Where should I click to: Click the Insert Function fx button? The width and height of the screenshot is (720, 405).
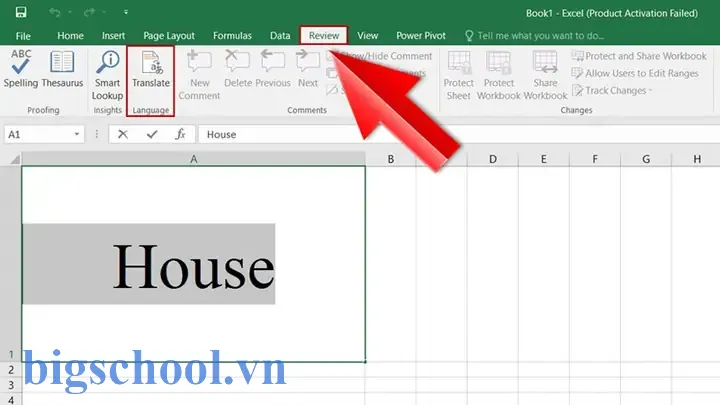click(x=180, y=135)
